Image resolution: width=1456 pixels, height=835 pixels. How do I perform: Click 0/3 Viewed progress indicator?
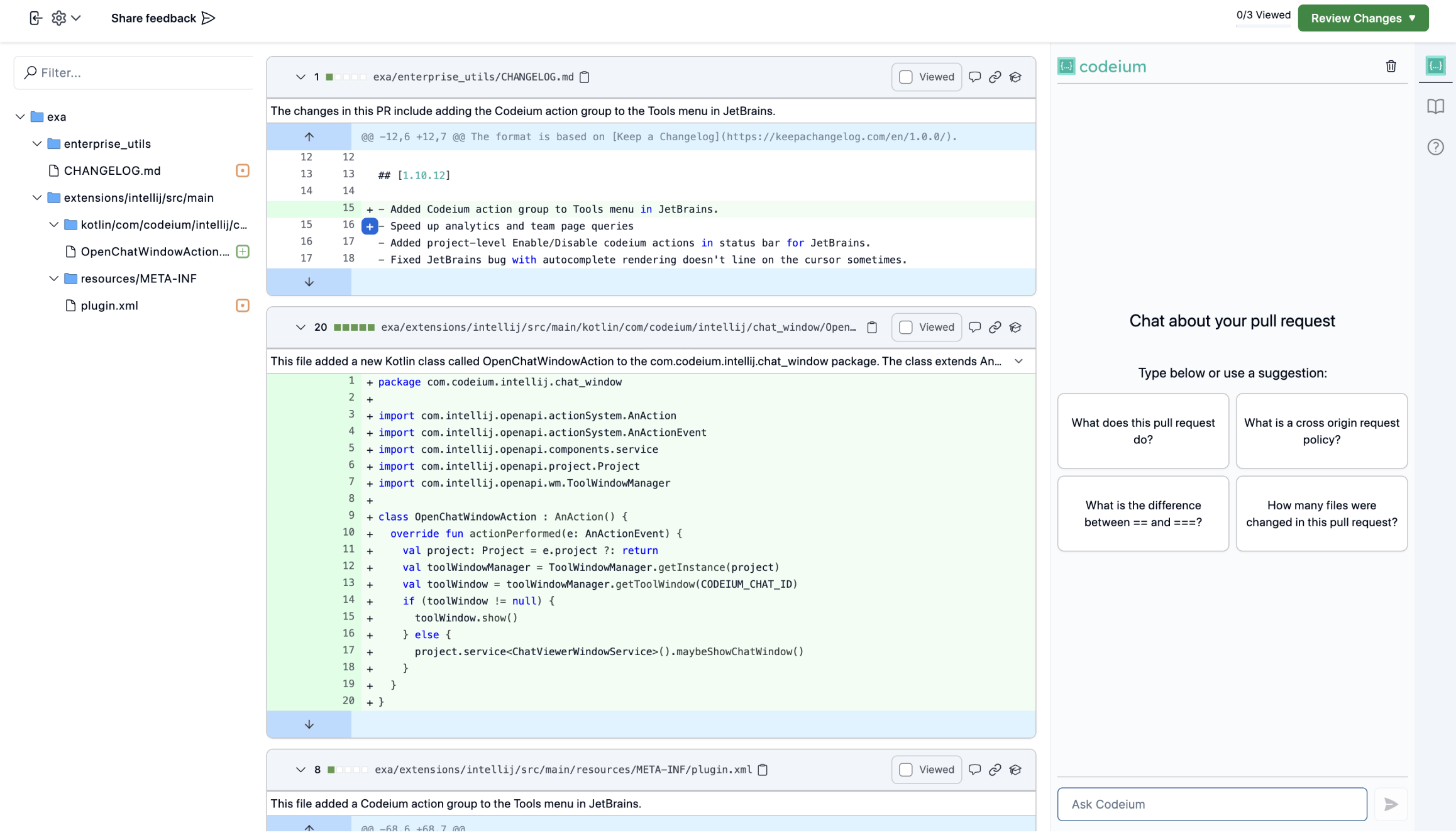pos(1264,16)
